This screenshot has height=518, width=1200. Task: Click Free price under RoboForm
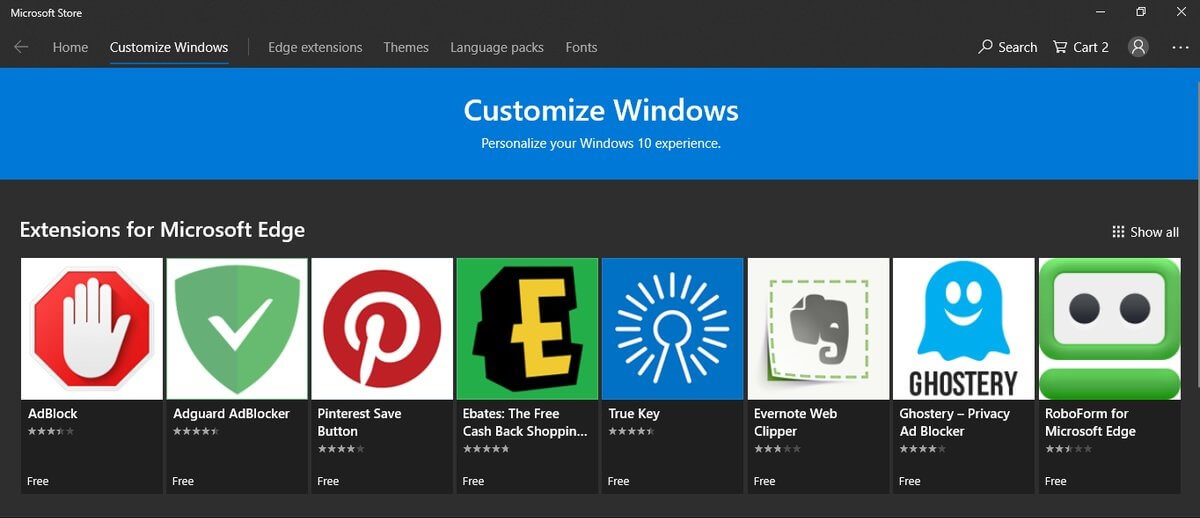tap(1055, 481)
